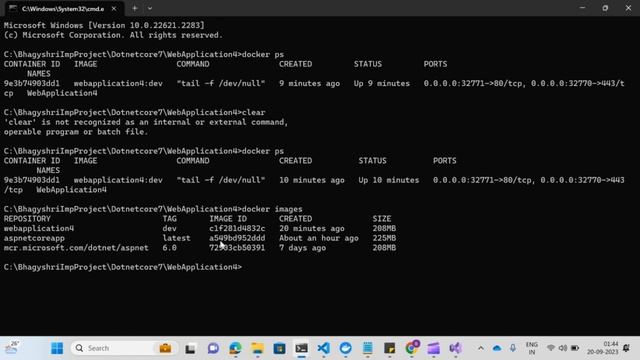Click the 225MB size value
The width and height of the screenshot is (640, 360).
coord(384,238)
